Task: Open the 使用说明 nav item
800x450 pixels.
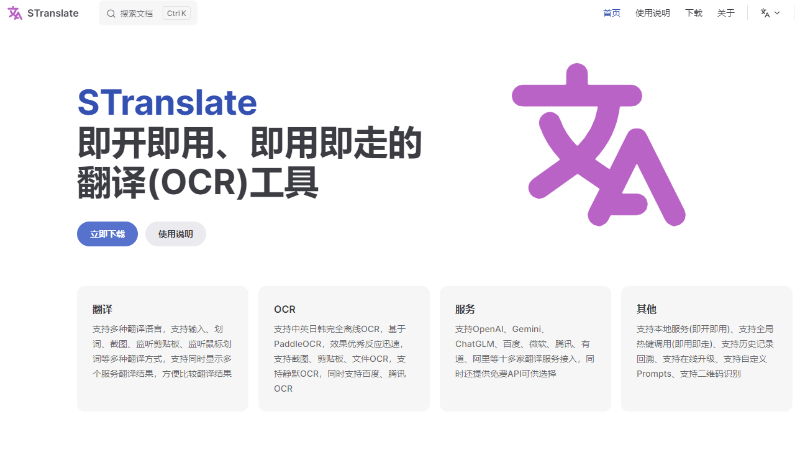Action: [652, 13]
